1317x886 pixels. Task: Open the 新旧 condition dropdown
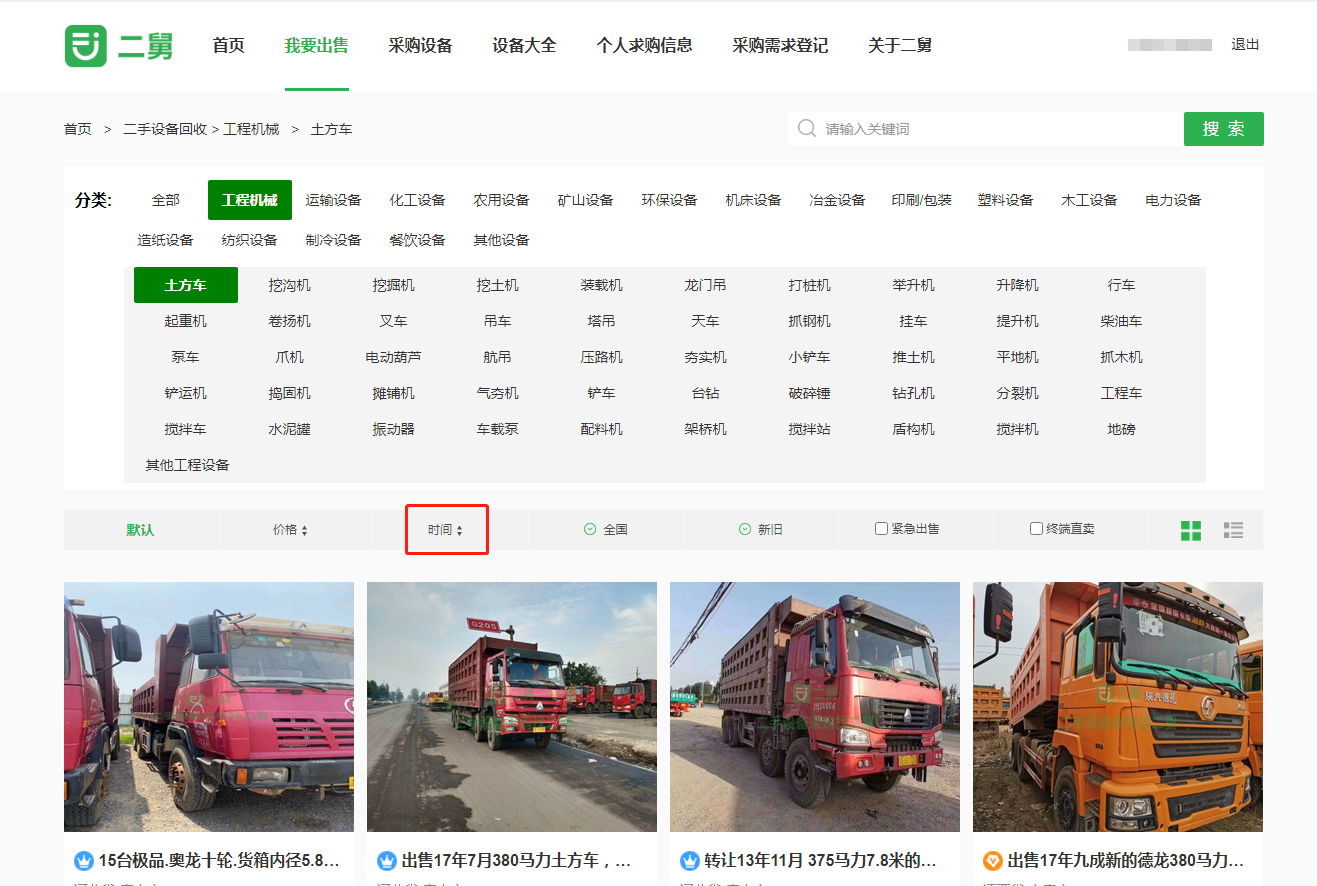(761, 530)
